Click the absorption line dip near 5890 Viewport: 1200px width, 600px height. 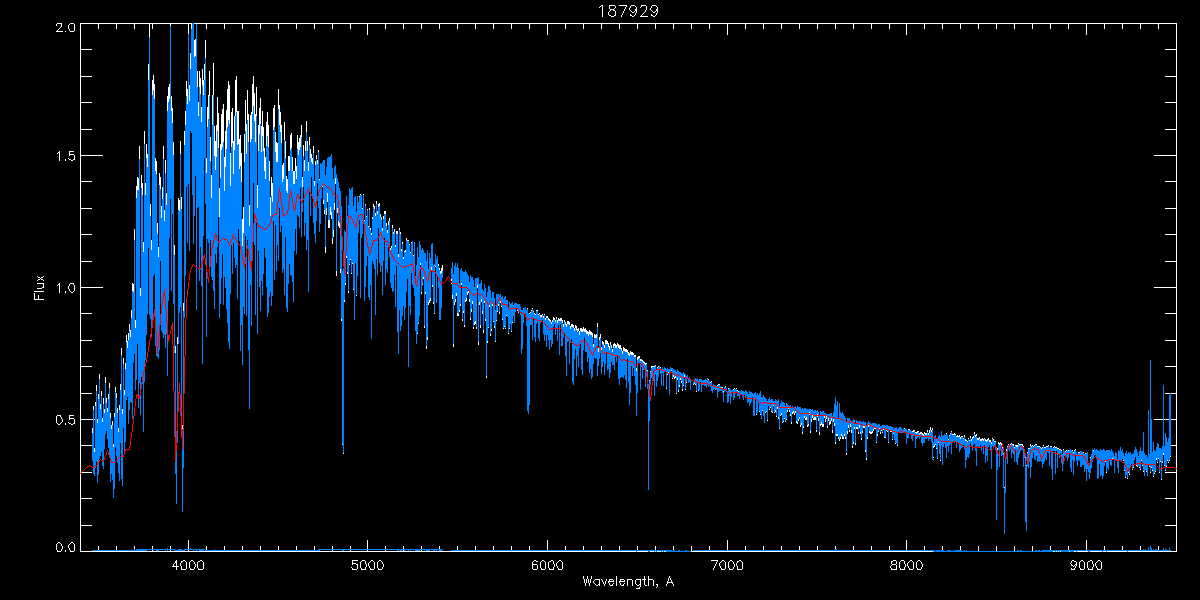pos(528,408)
